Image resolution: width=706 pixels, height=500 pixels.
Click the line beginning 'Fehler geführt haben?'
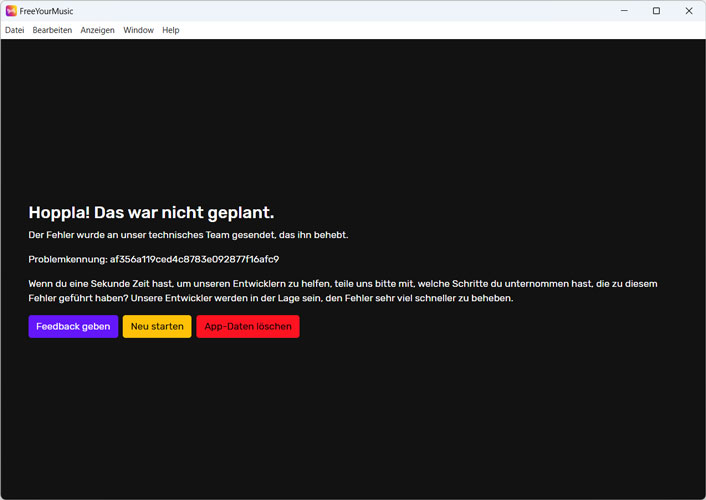pyautogui.click(x=270, y=298)
